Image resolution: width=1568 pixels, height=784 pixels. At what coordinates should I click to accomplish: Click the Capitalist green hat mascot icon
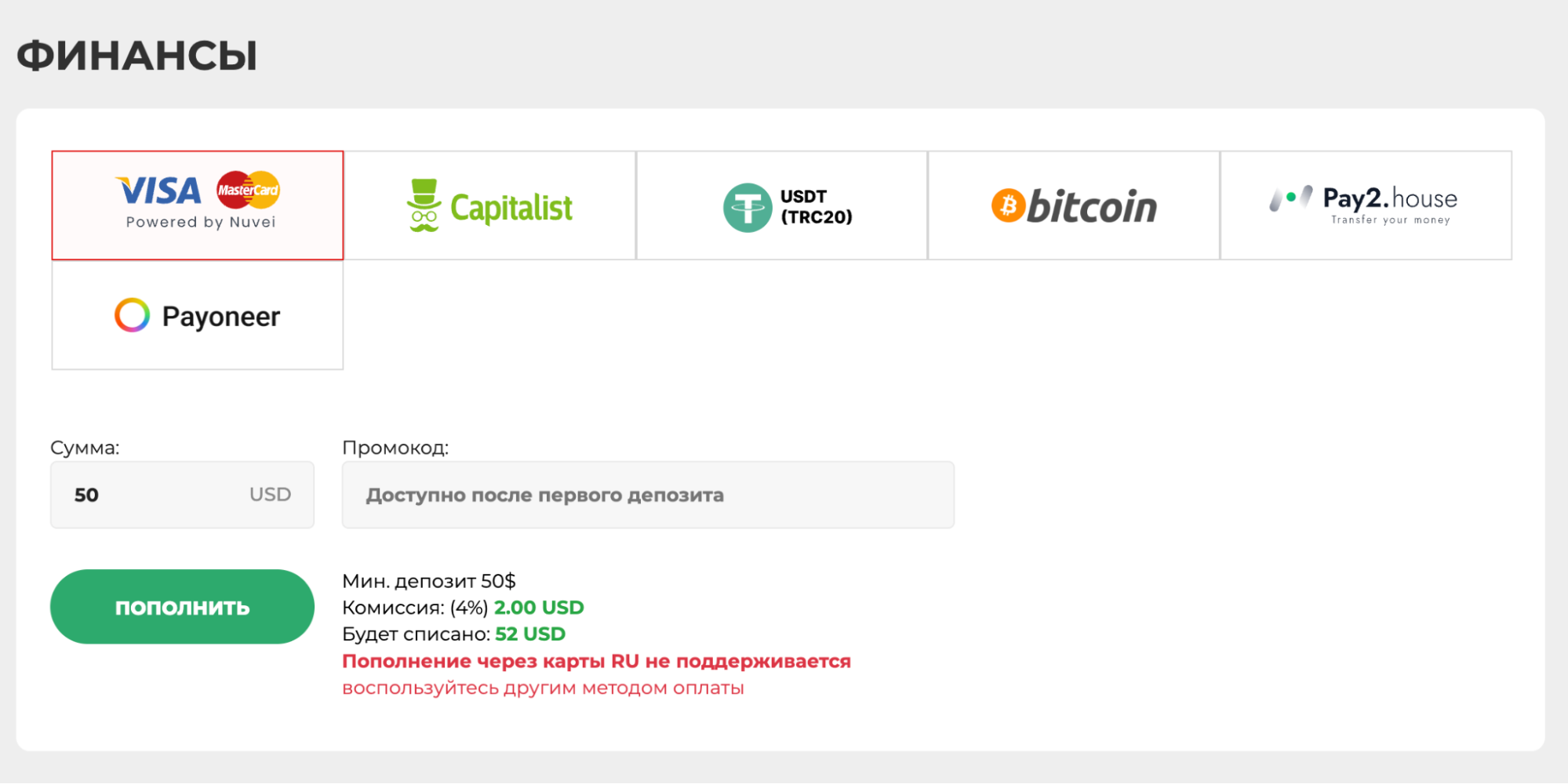pos(424,205)
